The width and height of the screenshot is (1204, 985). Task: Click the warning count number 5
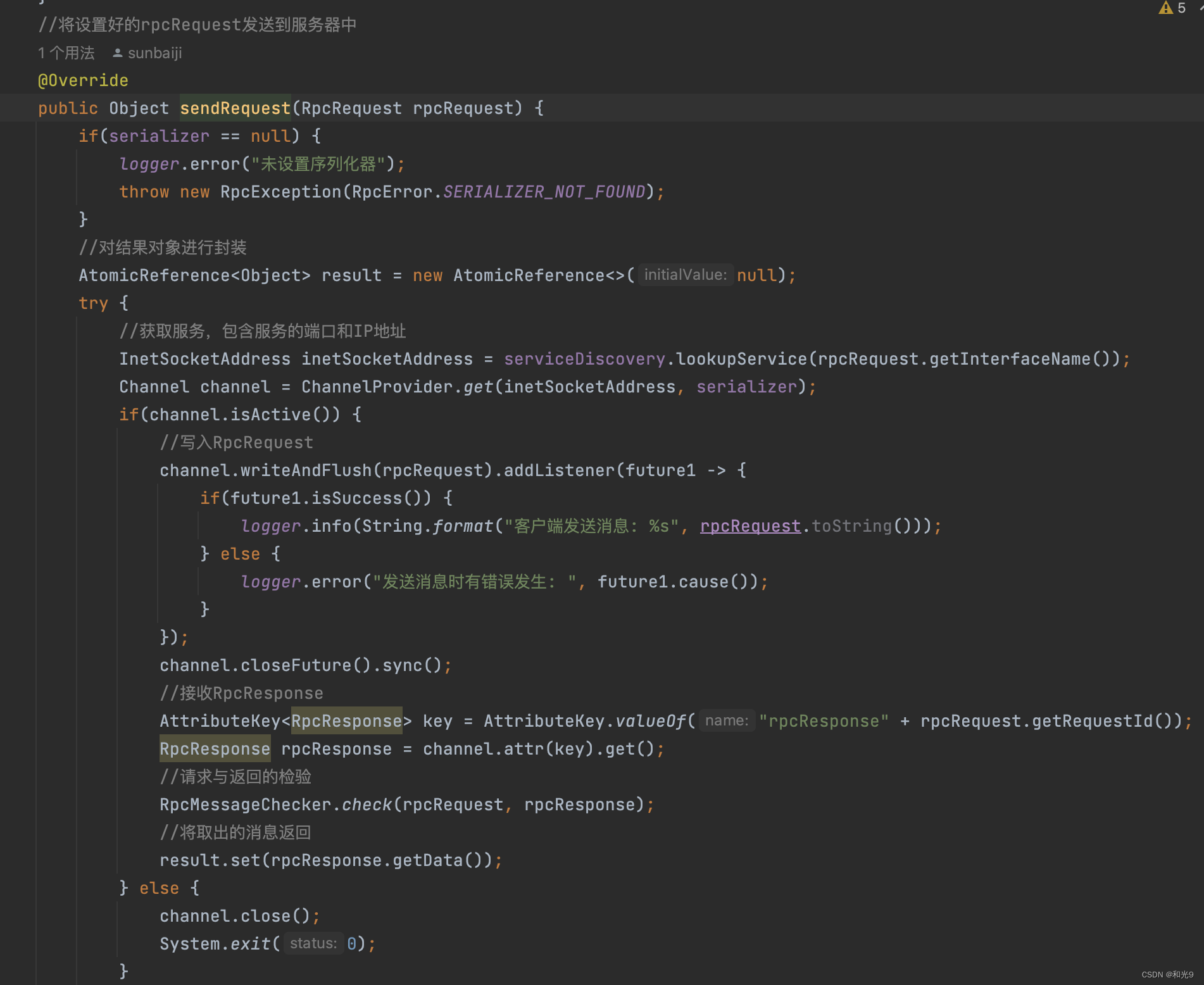click(x=1181, y=8)
